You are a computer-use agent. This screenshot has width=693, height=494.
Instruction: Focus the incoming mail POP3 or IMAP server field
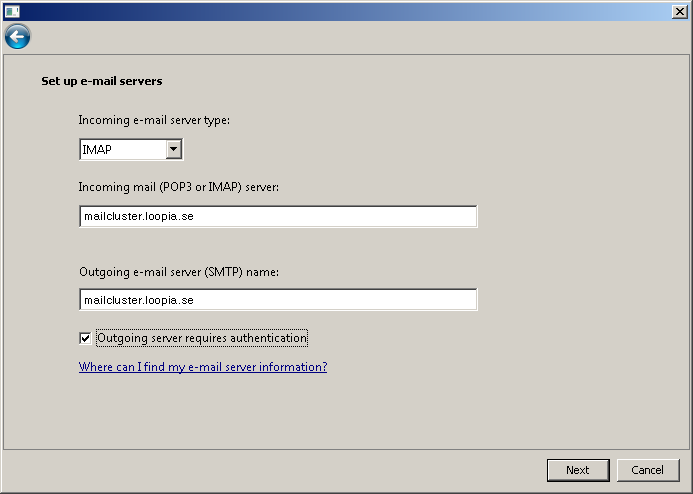click(x=278, y=217)
